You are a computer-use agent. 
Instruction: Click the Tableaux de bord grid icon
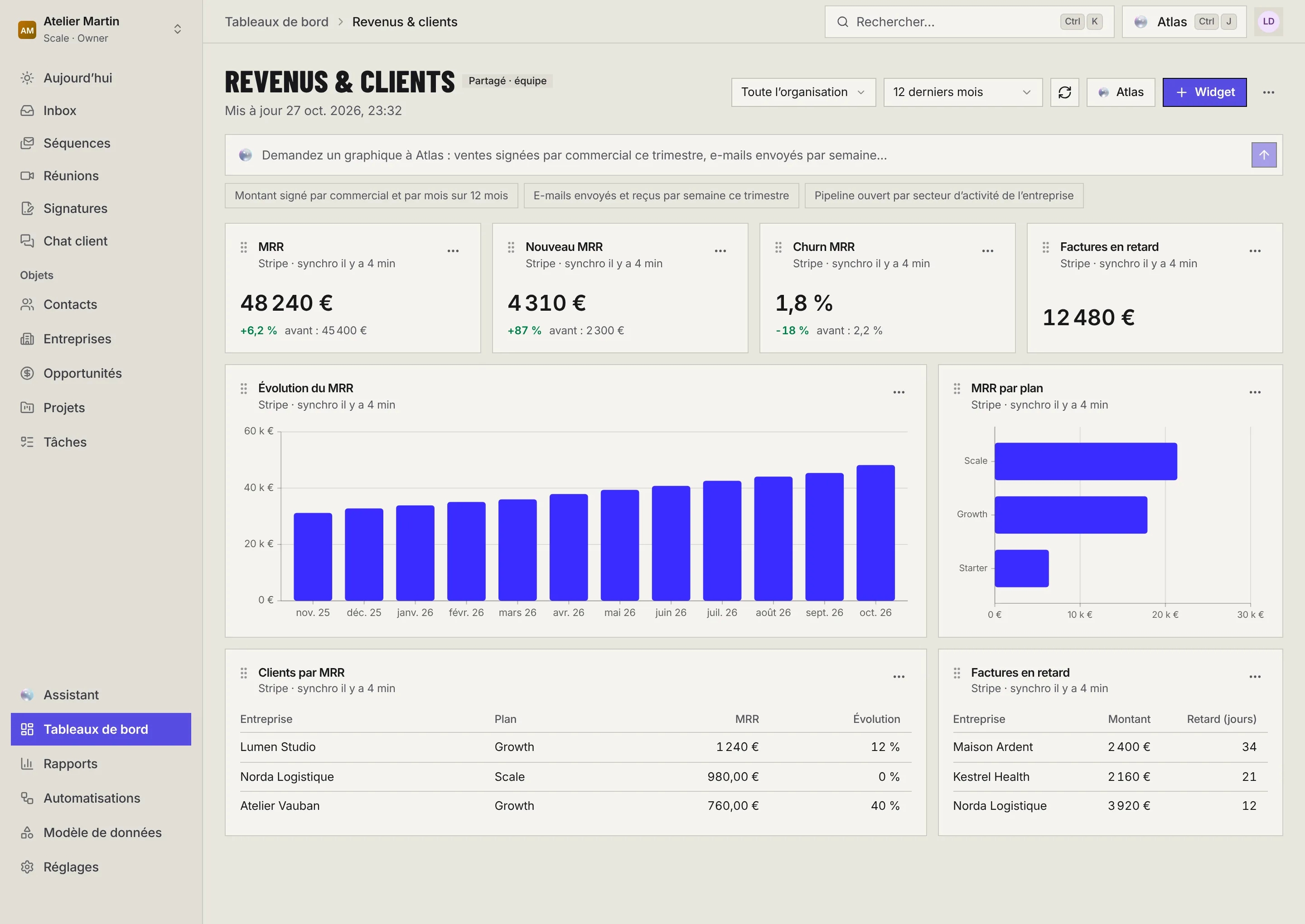pos(27,729)
